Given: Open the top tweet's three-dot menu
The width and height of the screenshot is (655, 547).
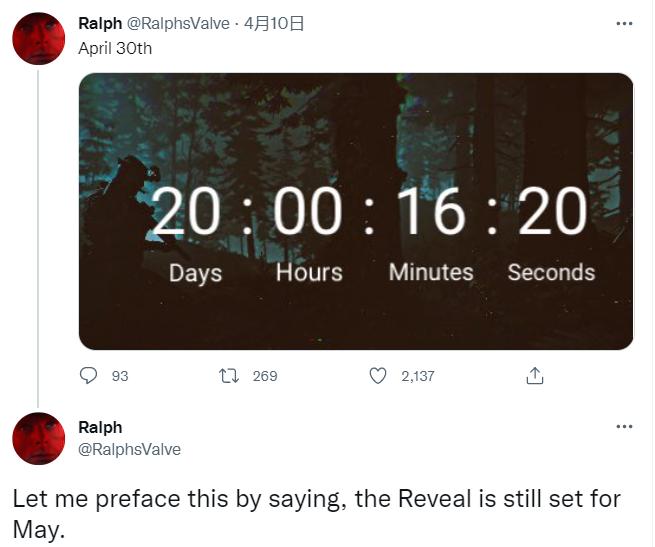Looking at the screenshot, I should [624, 24].
